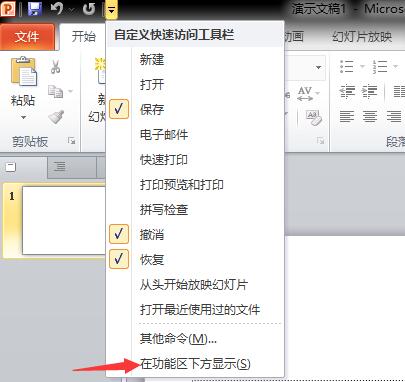Toggle 新建 in the toolbar menu
This screenshot has height=382, width=405.
point(195,60)
